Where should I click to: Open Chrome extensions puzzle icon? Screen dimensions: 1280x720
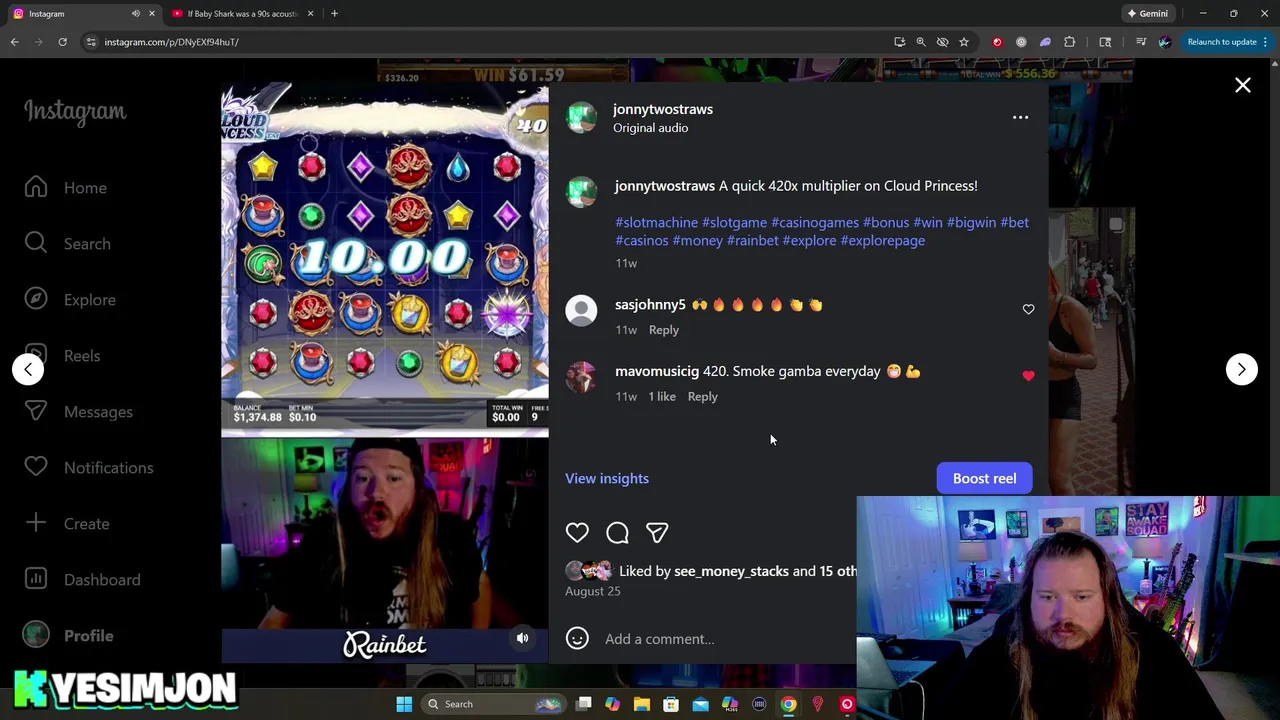click(1069, 42)
